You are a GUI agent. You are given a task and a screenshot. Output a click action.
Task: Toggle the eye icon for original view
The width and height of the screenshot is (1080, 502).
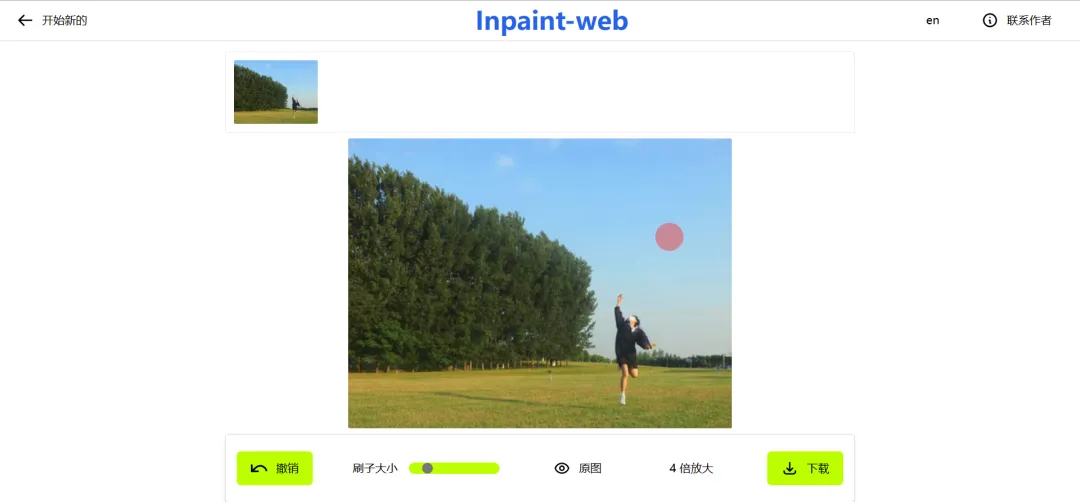tap(562, 468)
